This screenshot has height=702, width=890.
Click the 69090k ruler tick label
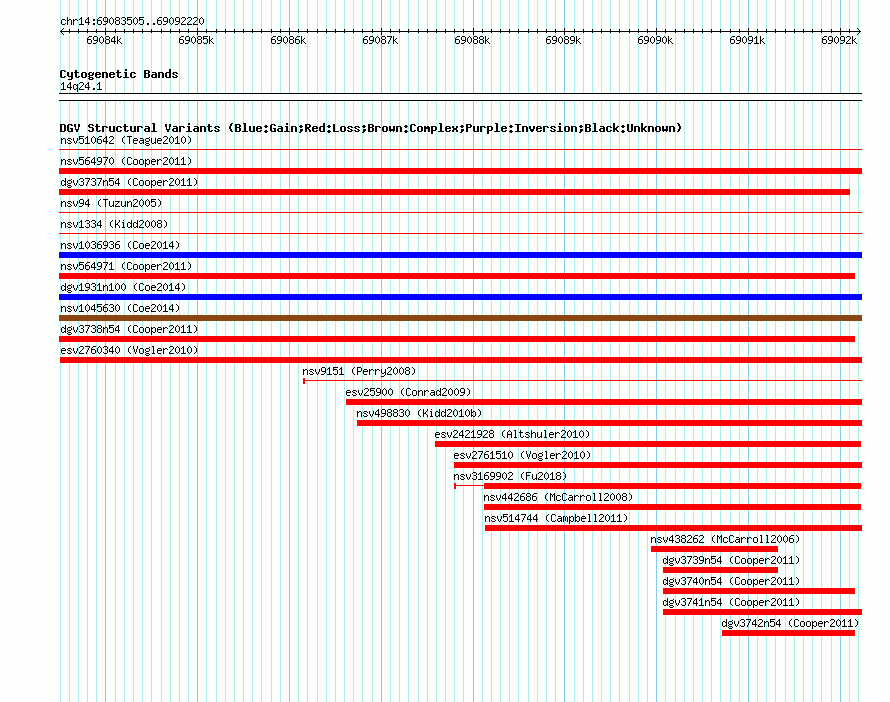[x=655, y=40]
